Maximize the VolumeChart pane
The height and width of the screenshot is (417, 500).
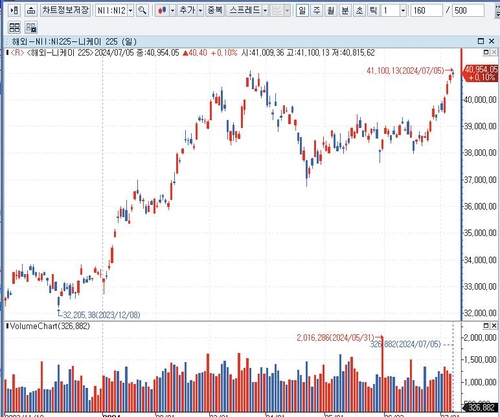pos(486,325)
